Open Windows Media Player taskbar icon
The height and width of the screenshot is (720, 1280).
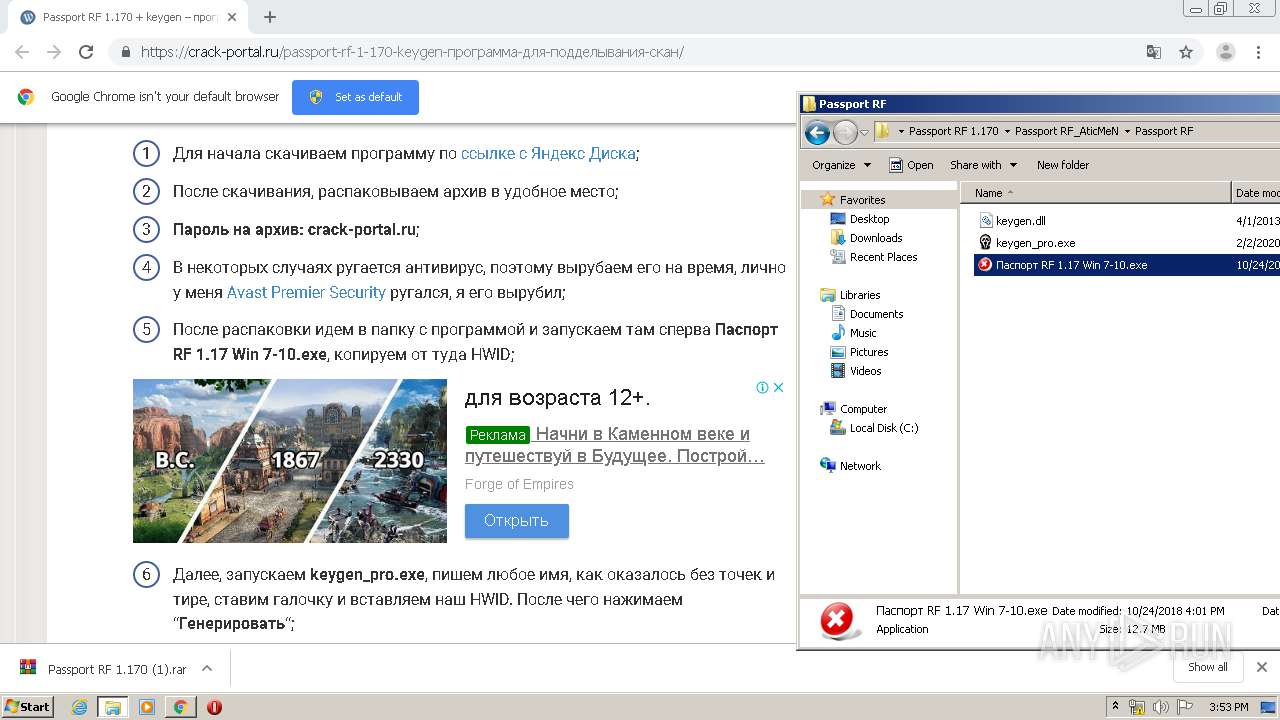click(x=147, y=707)
